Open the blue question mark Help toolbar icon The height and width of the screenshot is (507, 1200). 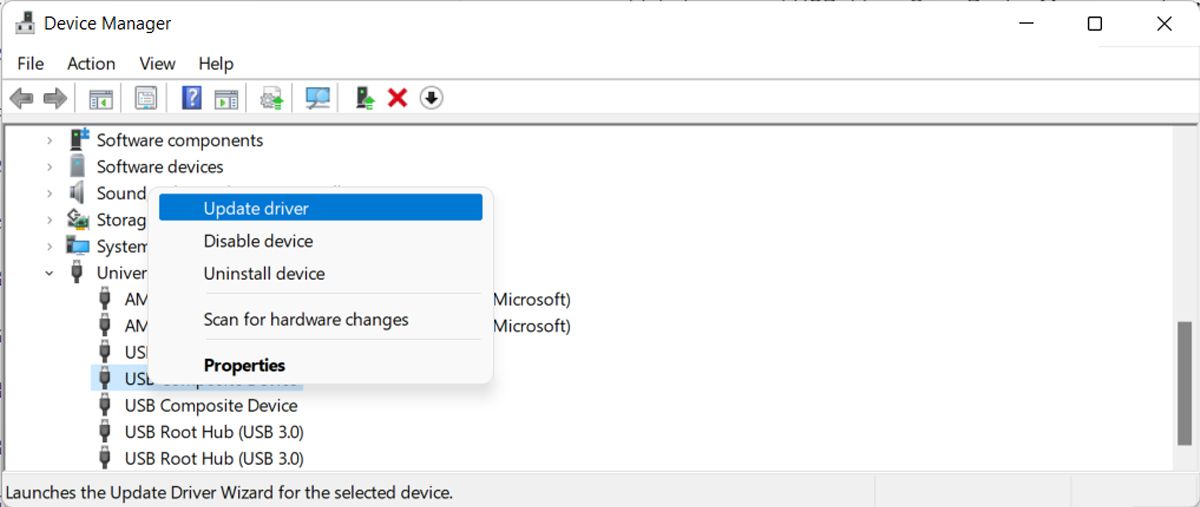coord(192,98)
